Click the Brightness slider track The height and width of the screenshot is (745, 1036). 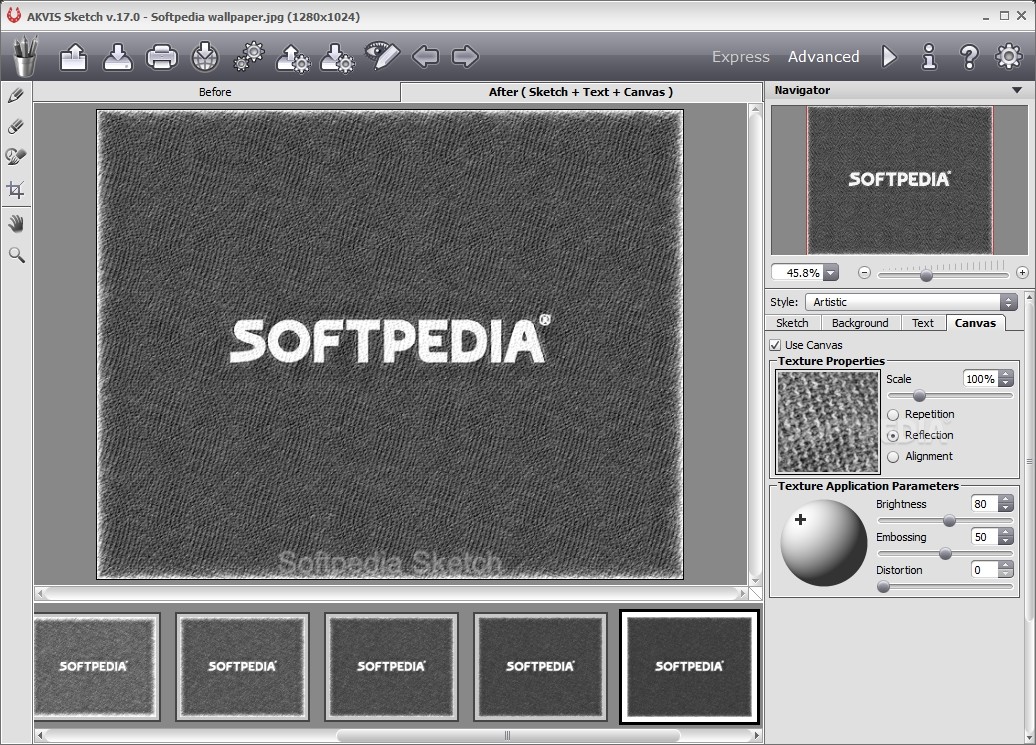(x=945, y=521)
